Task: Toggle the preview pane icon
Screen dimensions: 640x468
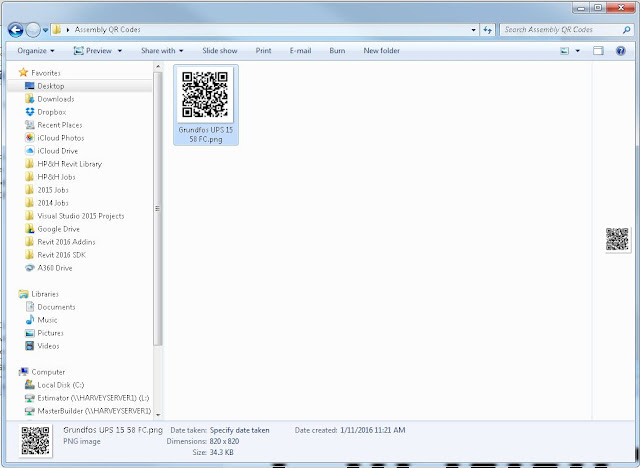Action: coord(598,51)
